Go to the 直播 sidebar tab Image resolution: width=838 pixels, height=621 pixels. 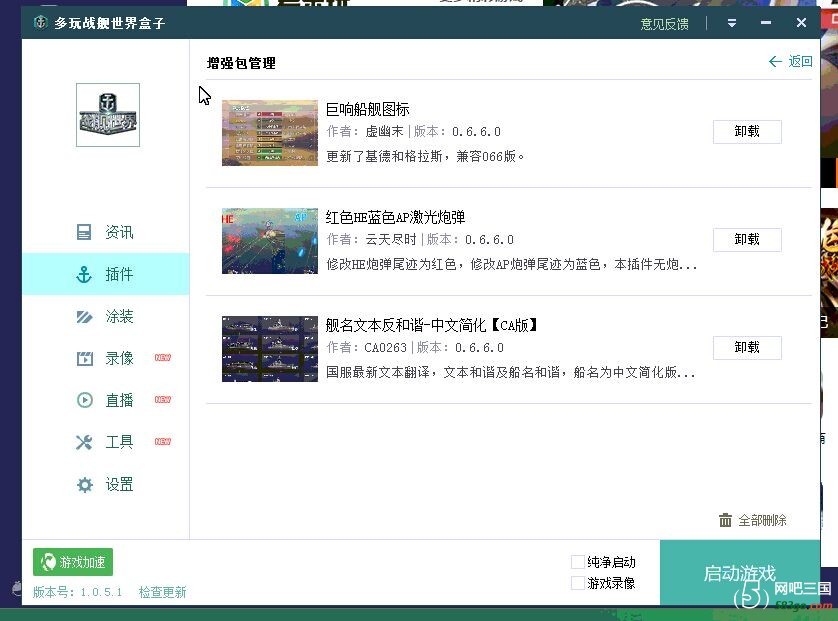106,400
